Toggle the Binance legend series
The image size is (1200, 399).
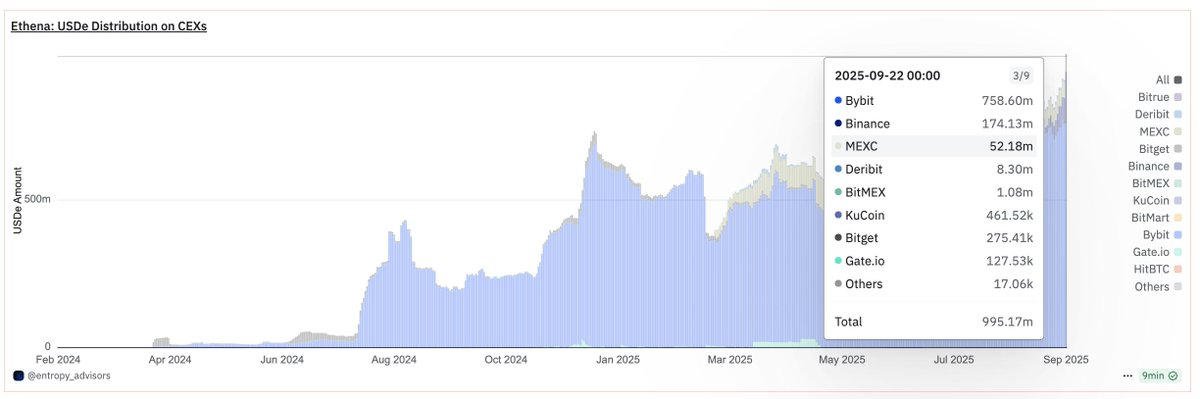1156,166
